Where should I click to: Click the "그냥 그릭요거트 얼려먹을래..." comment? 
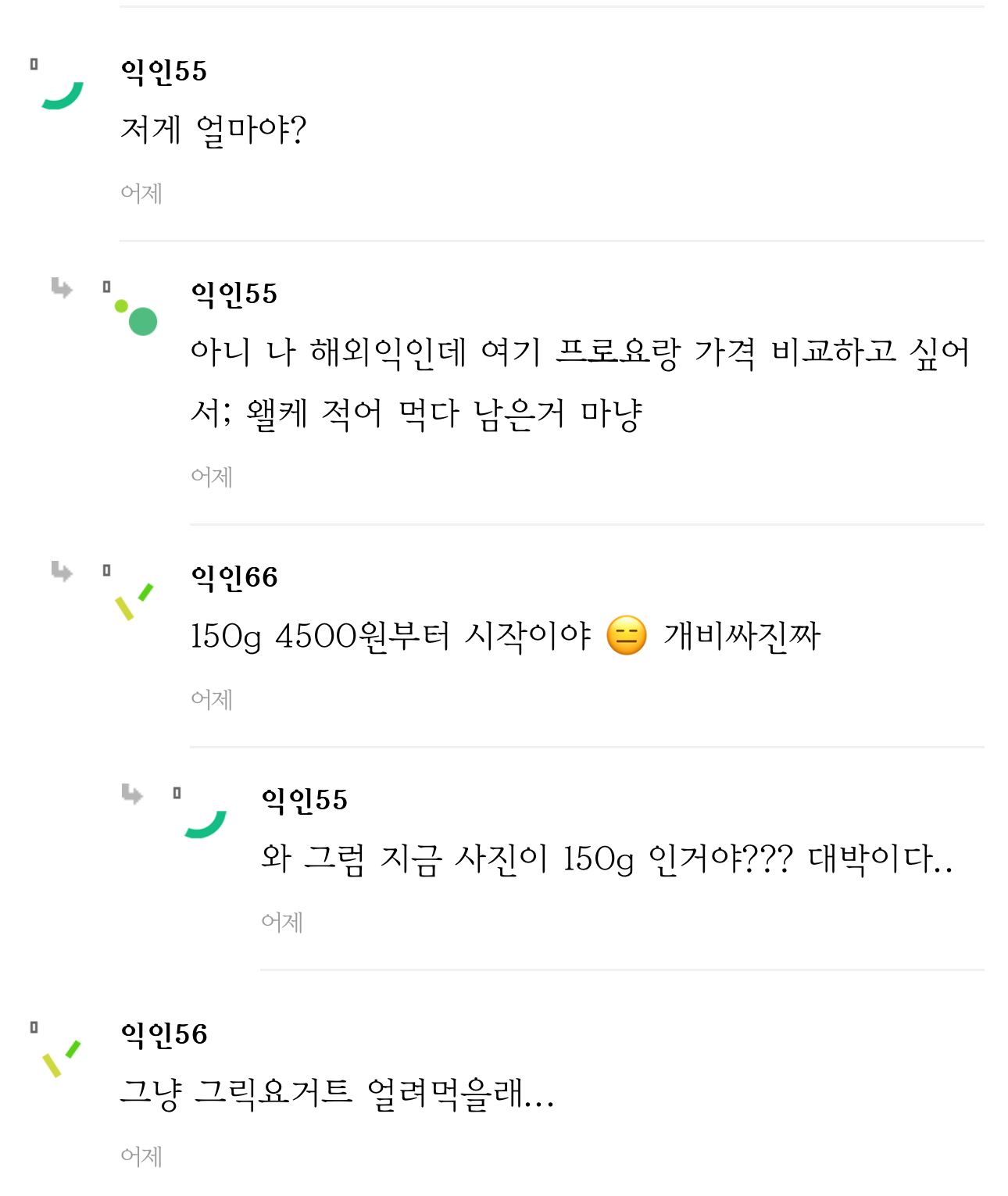(337, 1093)
